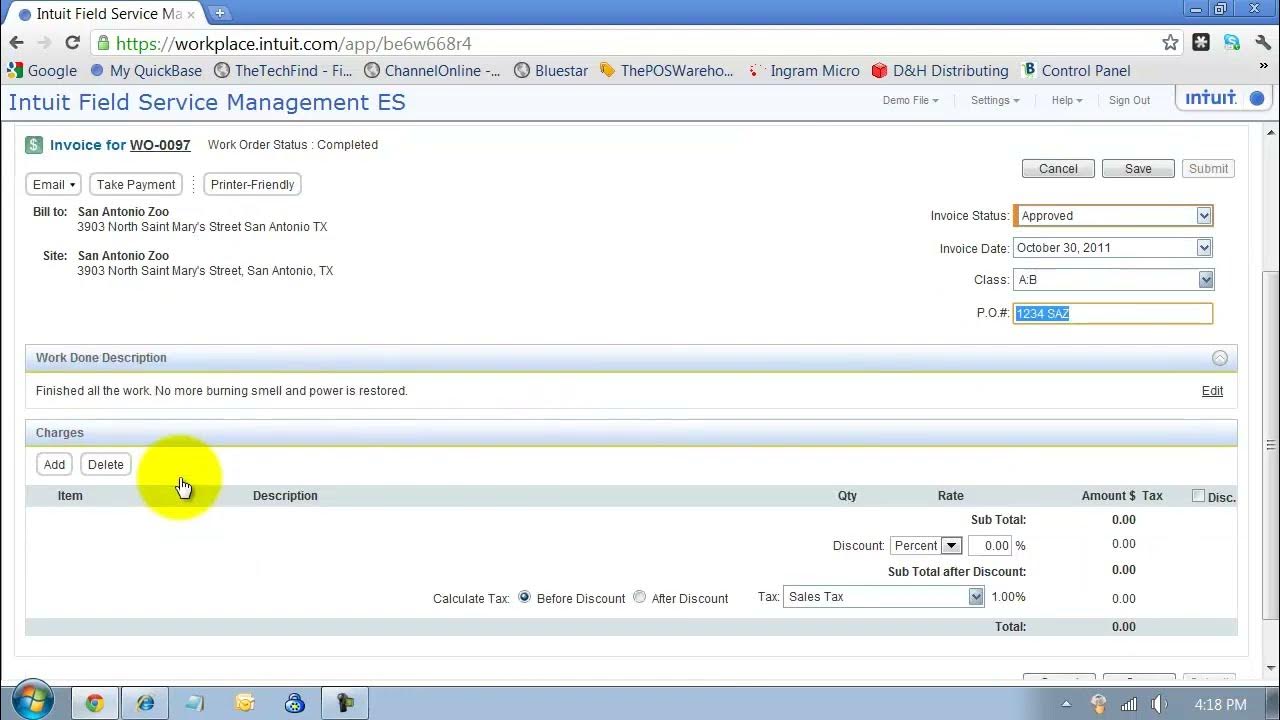Screen dimensions: 1280x720
Task: Open the Settings menu
Action: [995, 100]
